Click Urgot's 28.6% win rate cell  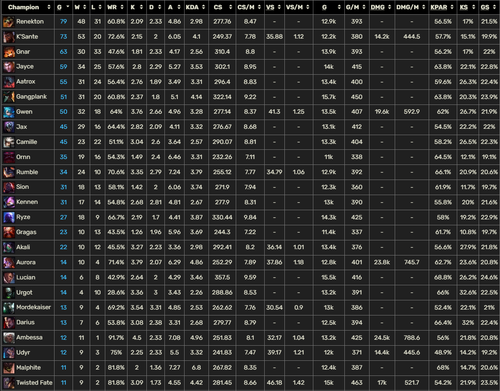116,293
